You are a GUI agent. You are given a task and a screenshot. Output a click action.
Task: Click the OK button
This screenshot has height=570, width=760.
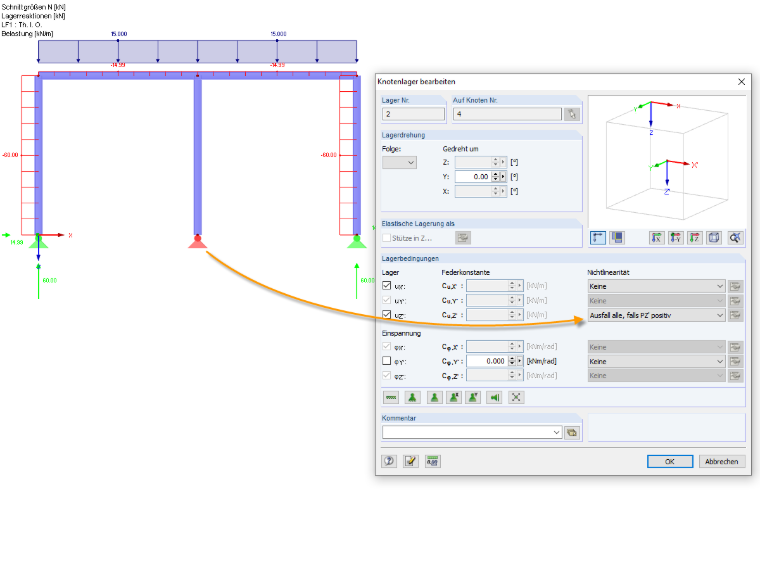(x=670, y=461)
